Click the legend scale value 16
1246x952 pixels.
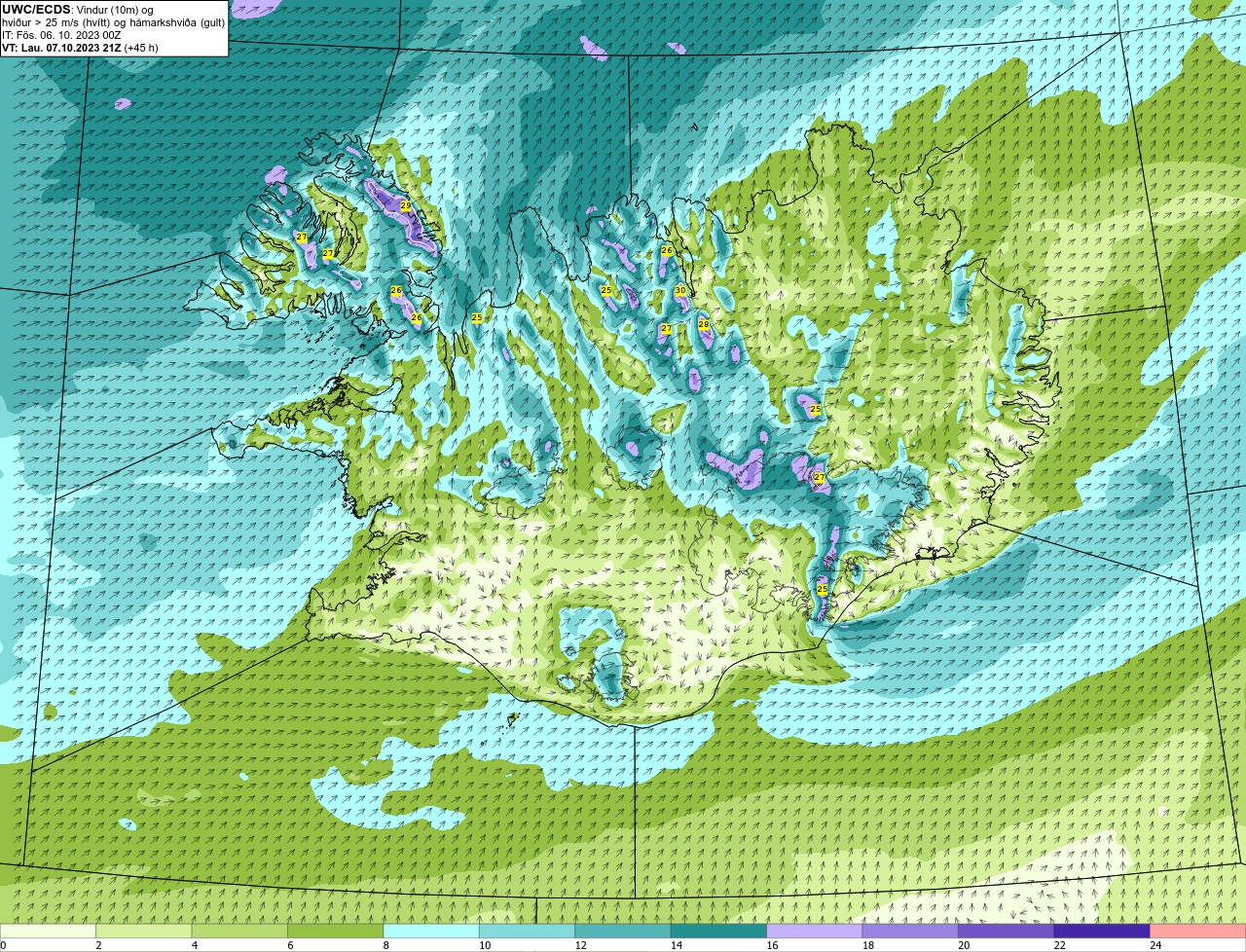click(x=772, y=945)
